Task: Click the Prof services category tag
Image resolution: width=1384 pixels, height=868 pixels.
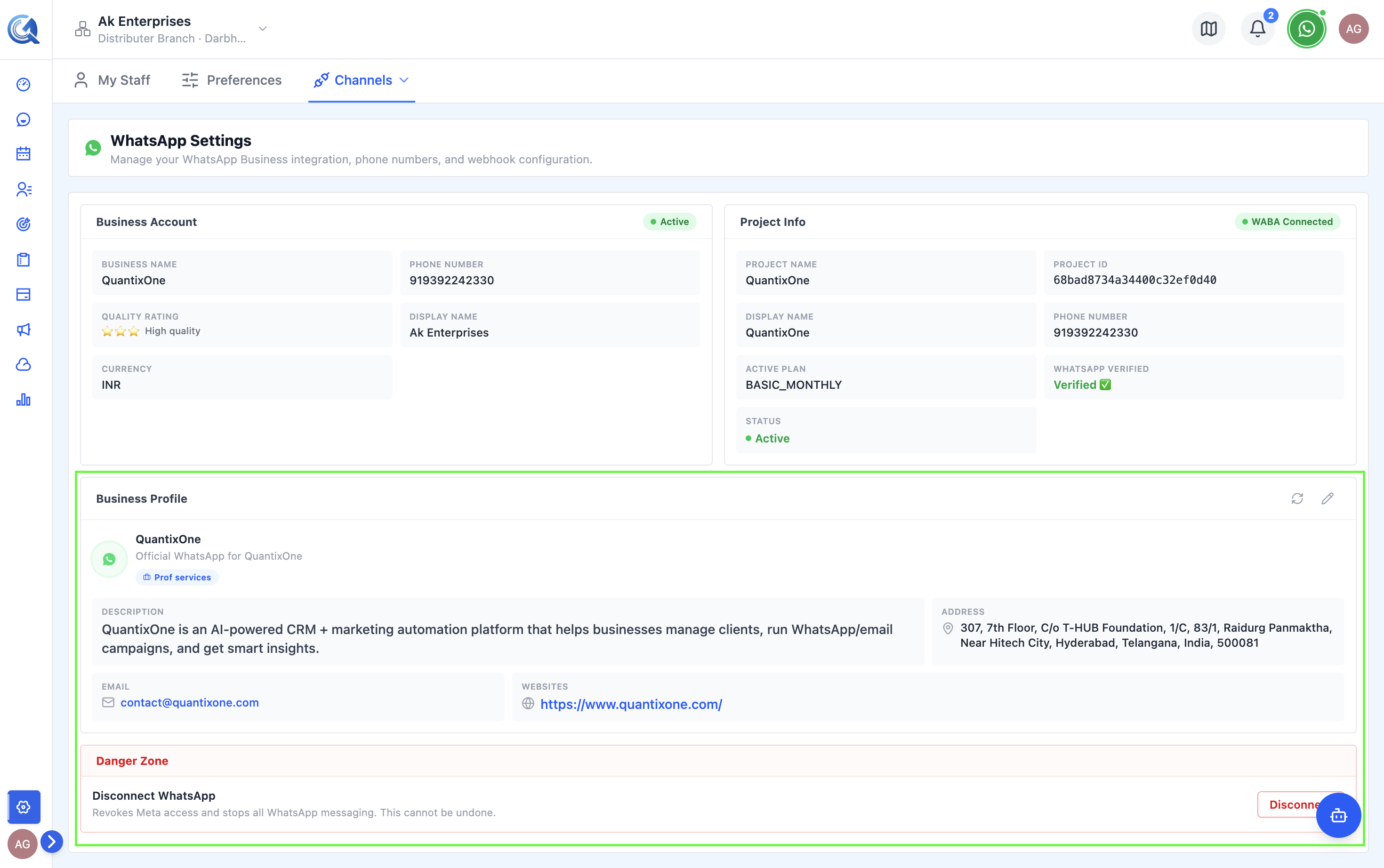Action: (177, 577)
